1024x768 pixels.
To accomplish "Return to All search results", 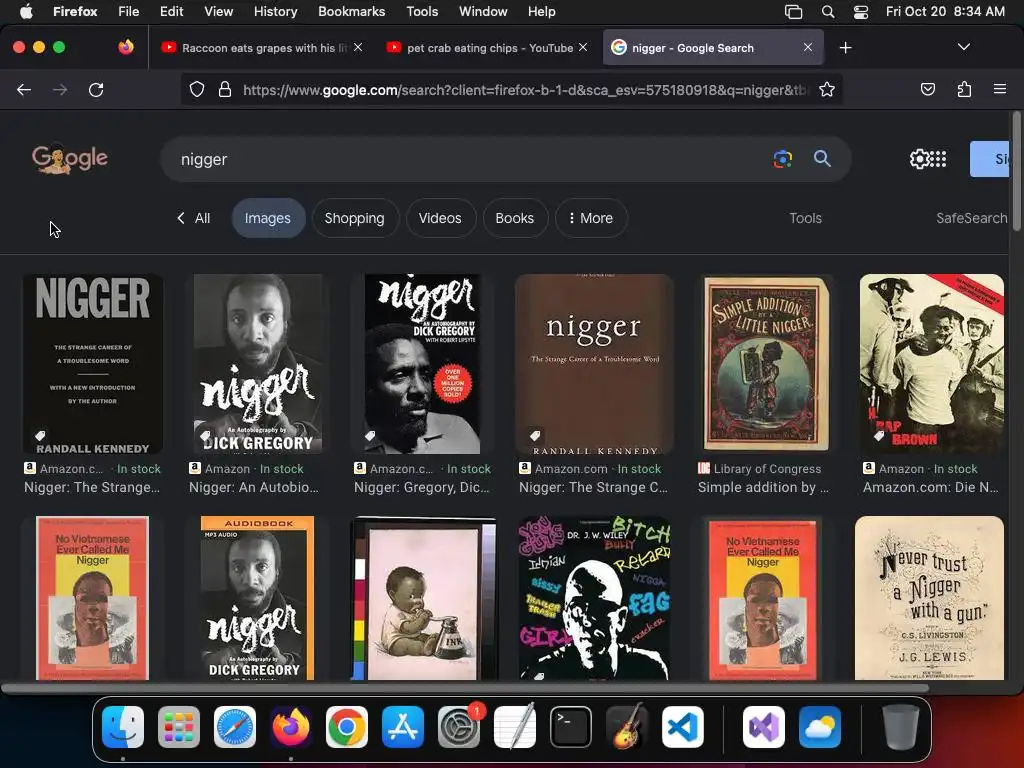I will tap(193, 218).
